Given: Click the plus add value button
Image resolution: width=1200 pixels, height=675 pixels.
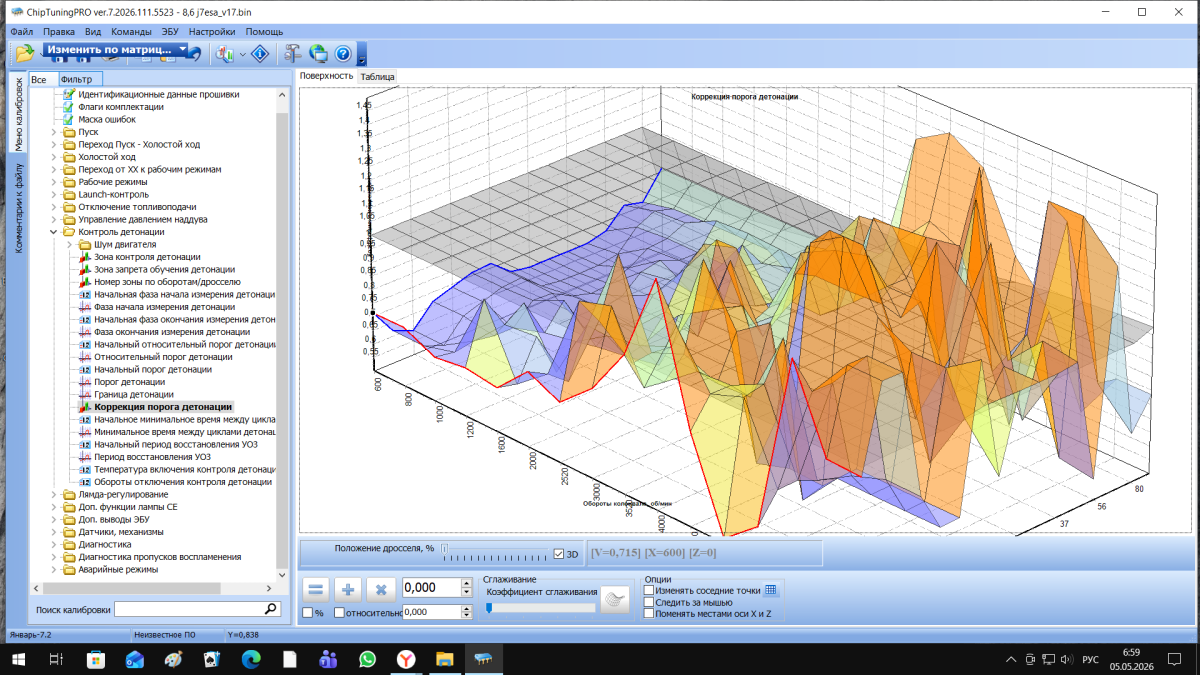Looking at the screenshot, I should pyautogui.click(x=348, y=590).
